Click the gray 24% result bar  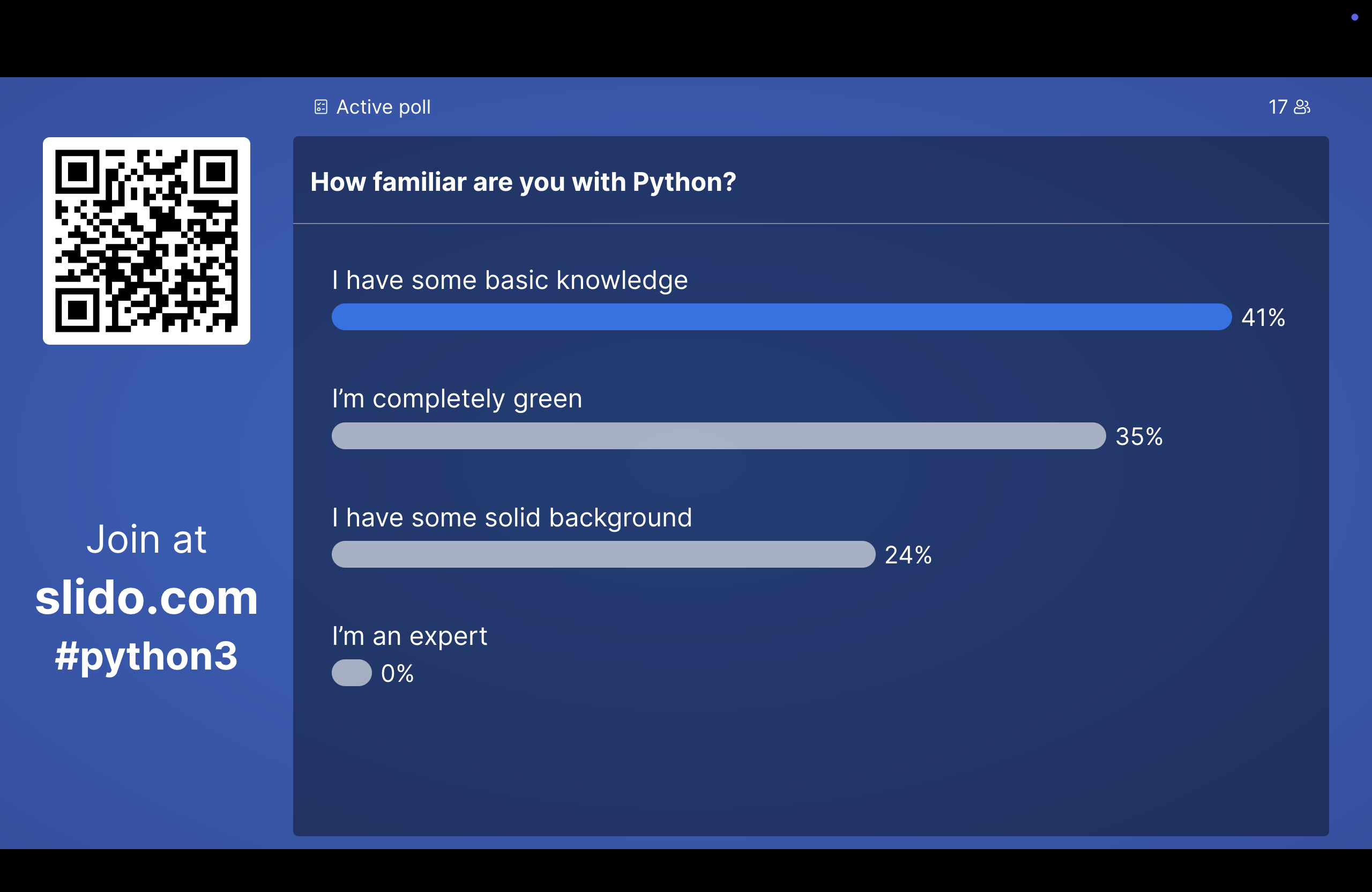[x=603, y=555]
